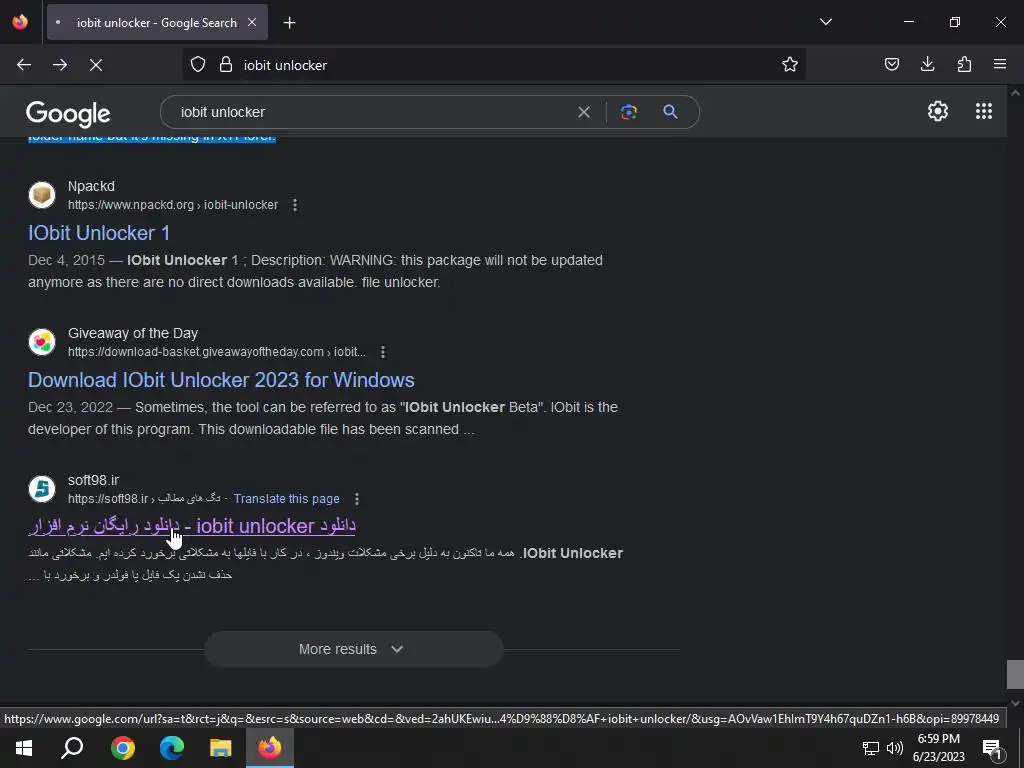Image resolution: width=1024 pixels, height=768 pixels.
Task: Click the scrollbar up arrow
Action: [1015, 93]
